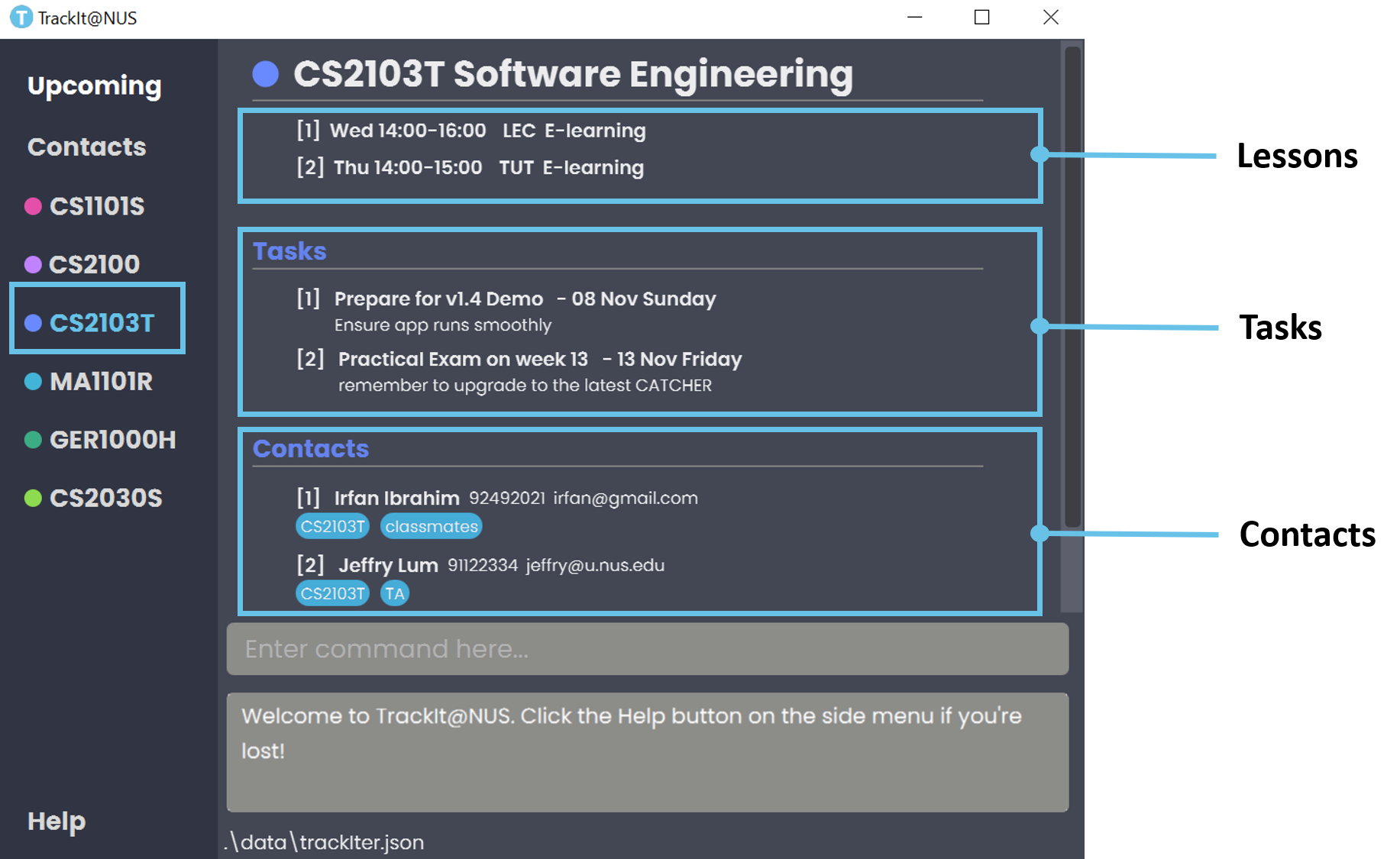Maximize the TrackIt@NUS window
1400x859 pixels.
click(982, 18)
